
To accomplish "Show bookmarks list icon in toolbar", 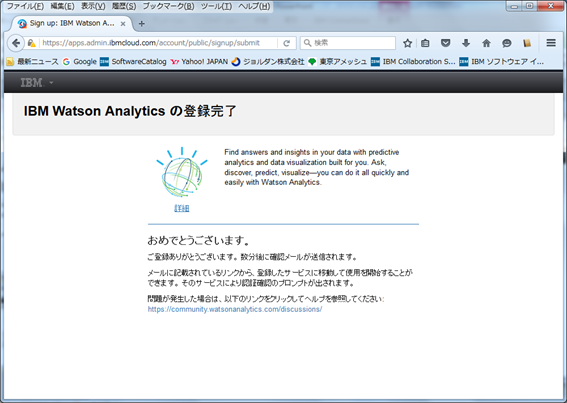I will point(425,43).
